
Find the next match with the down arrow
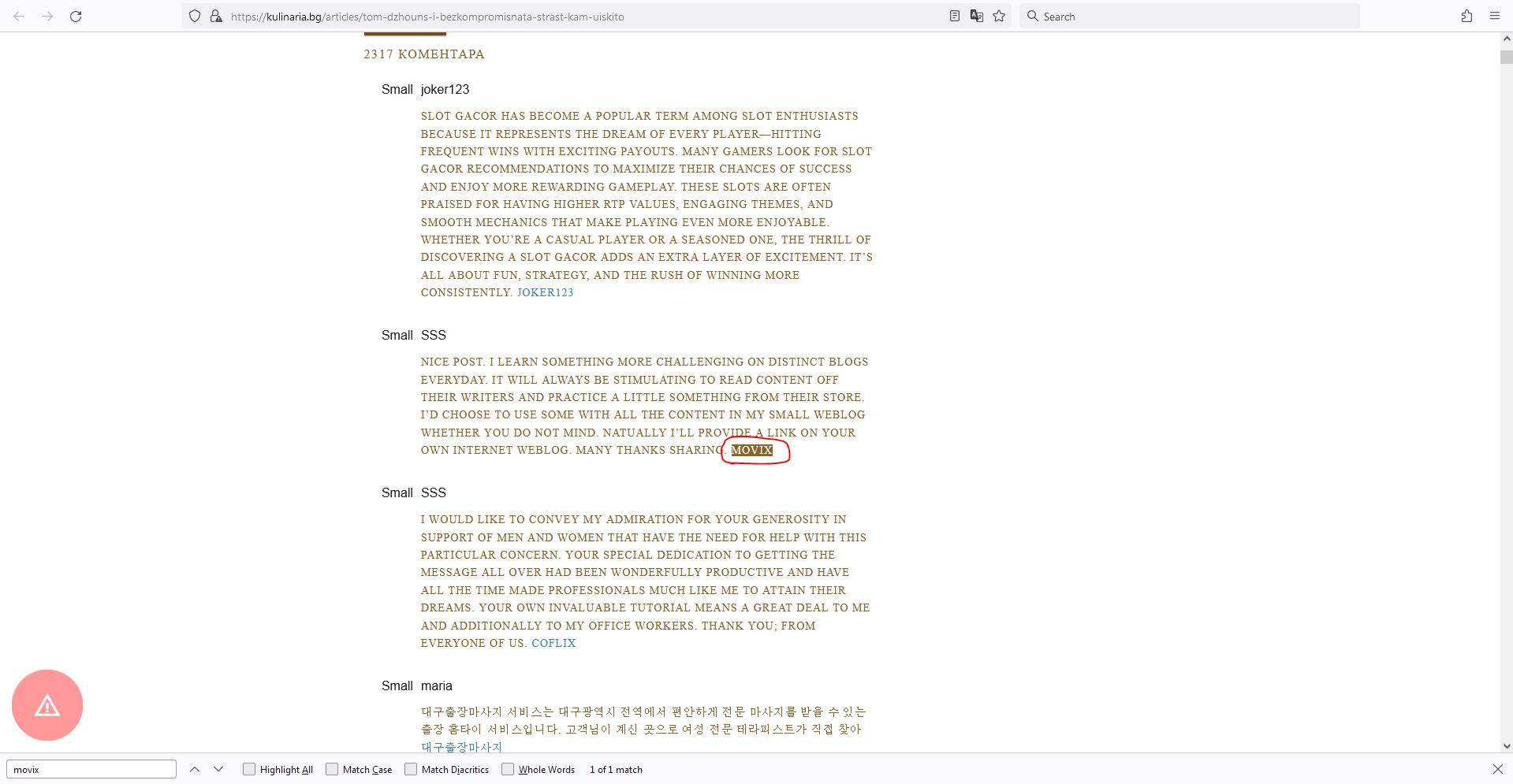(x=218, y=769)
